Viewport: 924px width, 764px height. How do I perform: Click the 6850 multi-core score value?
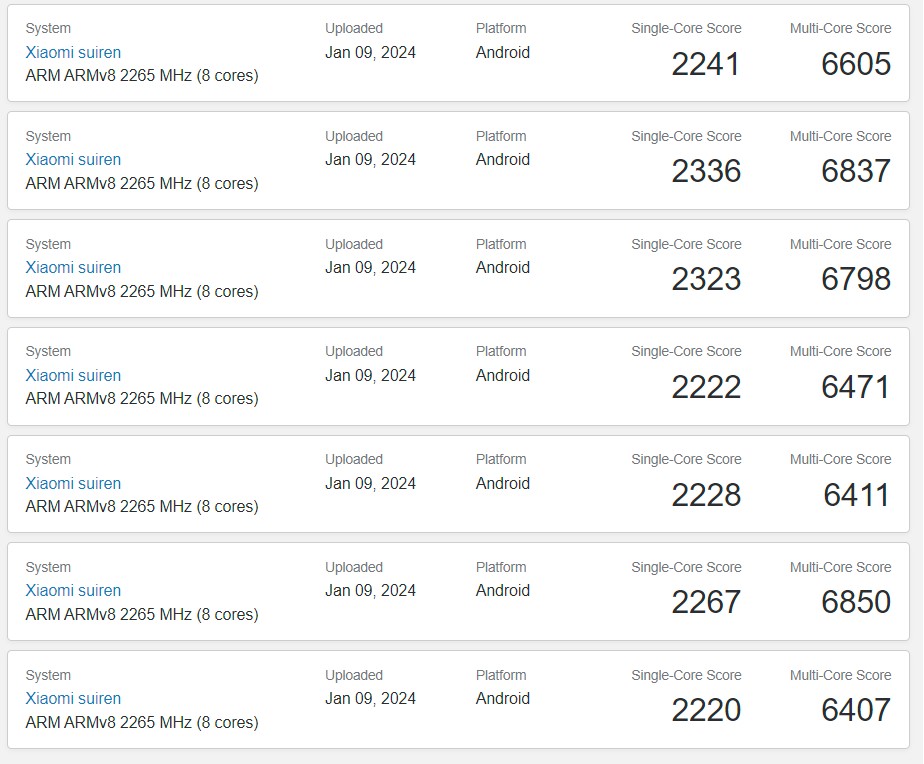(x=855, y=602)
